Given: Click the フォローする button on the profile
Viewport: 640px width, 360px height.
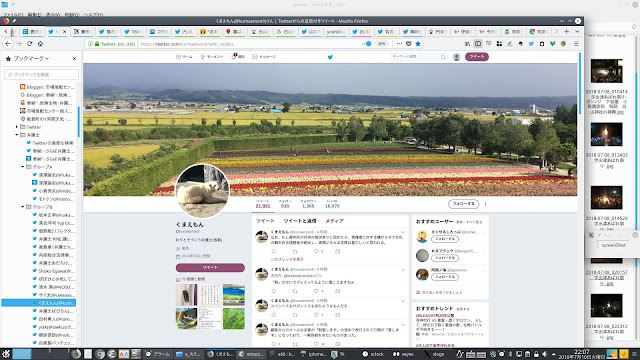Looking at the screenshot, I should click(x=463, y=203).
